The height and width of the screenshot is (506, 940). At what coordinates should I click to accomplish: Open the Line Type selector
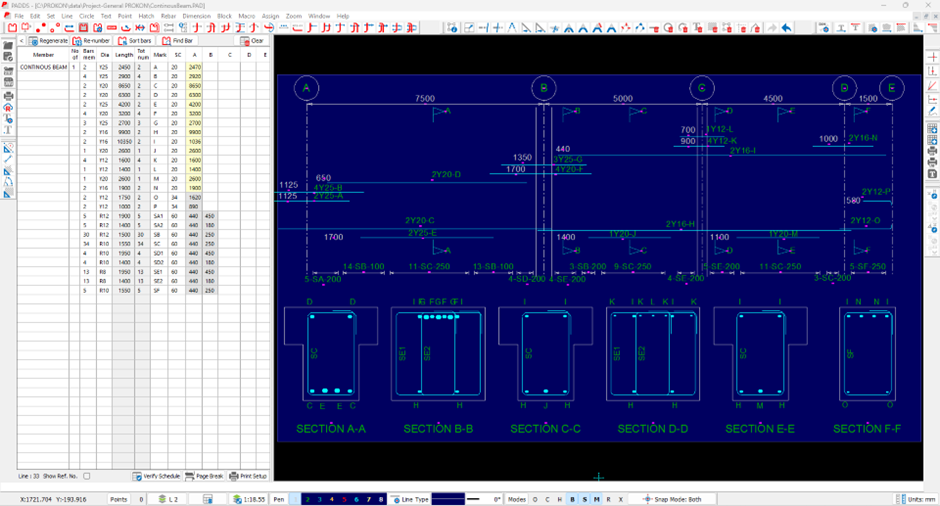(x=411, y=499)
